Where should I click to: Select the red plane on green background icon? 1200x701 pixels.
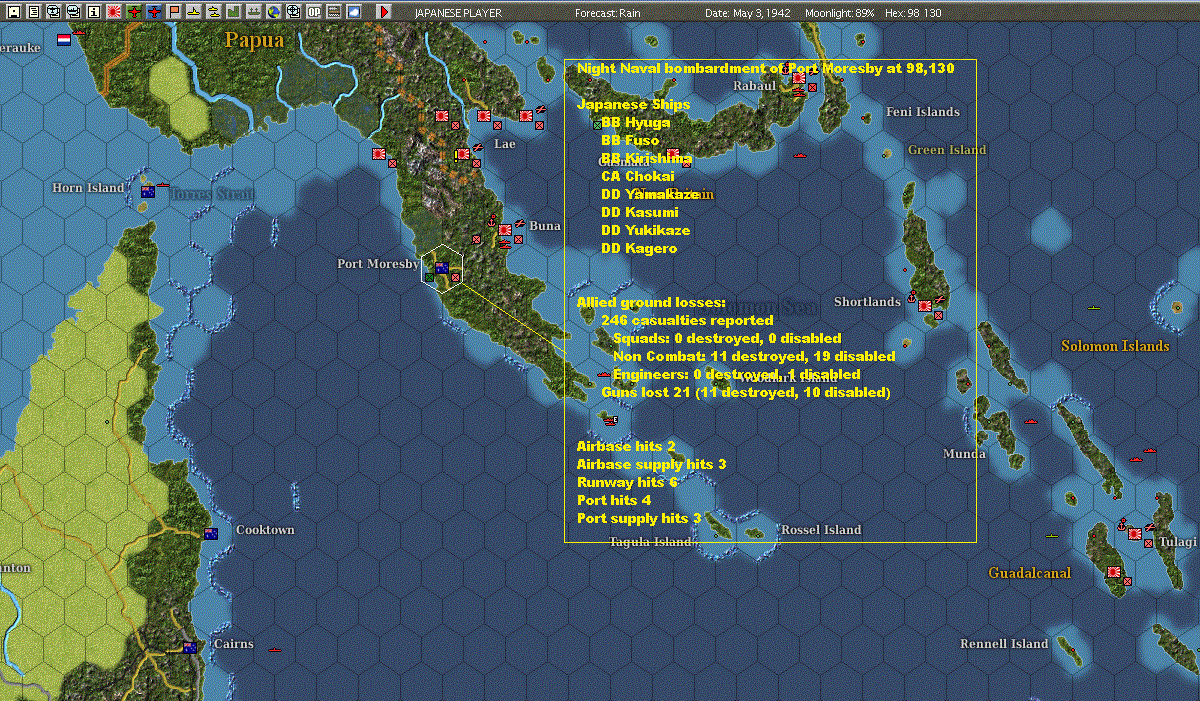tap(133, 12)
